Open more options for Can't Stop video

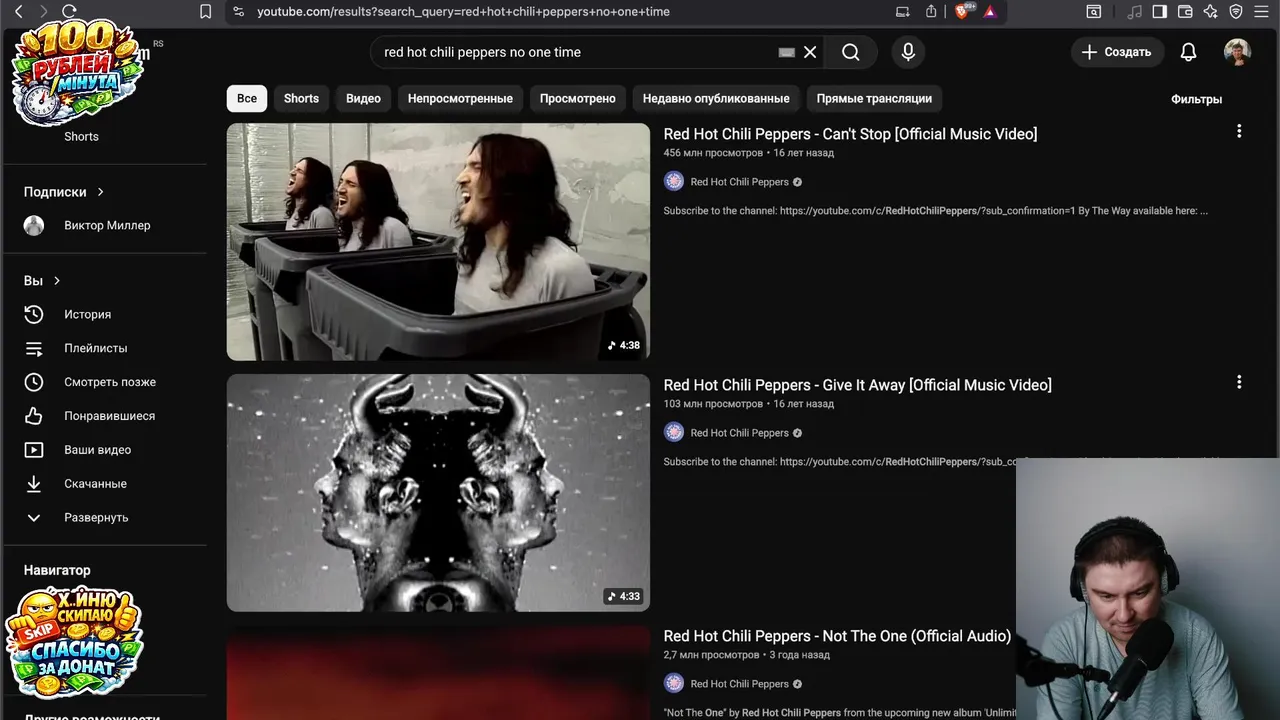pos(1239,131)
